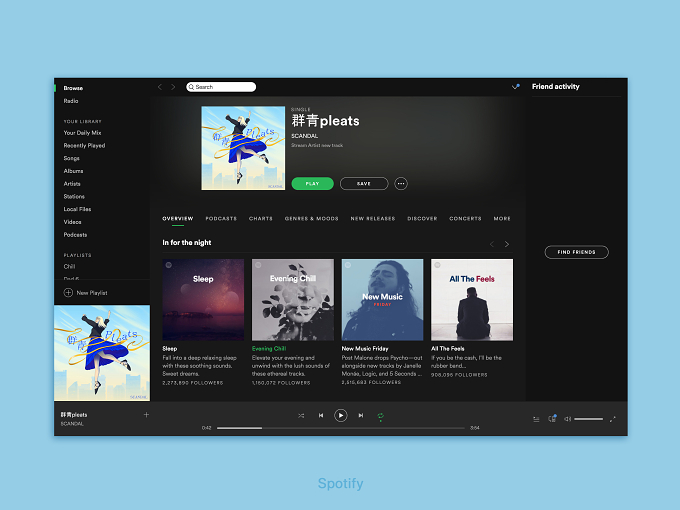Click the Save button
680x510 pixels.
click(x=364, y=183)
